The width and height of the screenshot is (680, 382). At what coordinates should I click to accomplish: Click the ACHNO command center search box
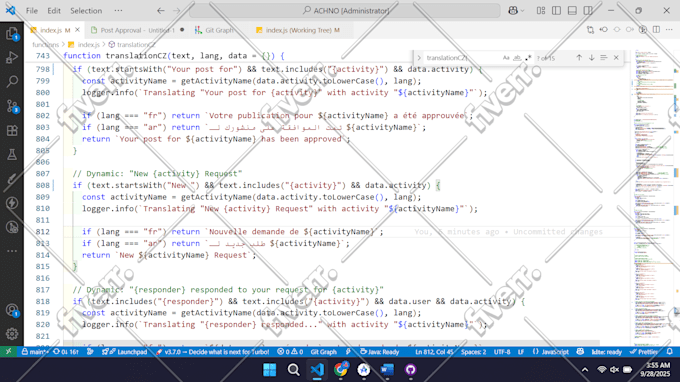(345, 10)
